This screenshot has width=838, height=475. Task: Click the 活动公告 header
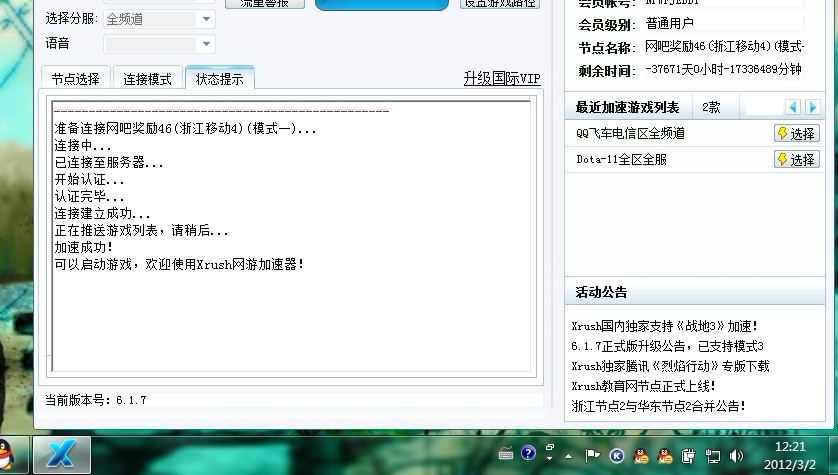[x=601, y=292]
